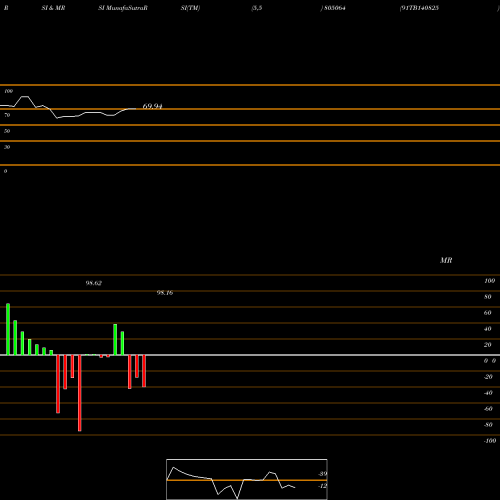The image size is (500, 500).
Task: Click the -39 label in mini chart
Action: tap(322, 474)
